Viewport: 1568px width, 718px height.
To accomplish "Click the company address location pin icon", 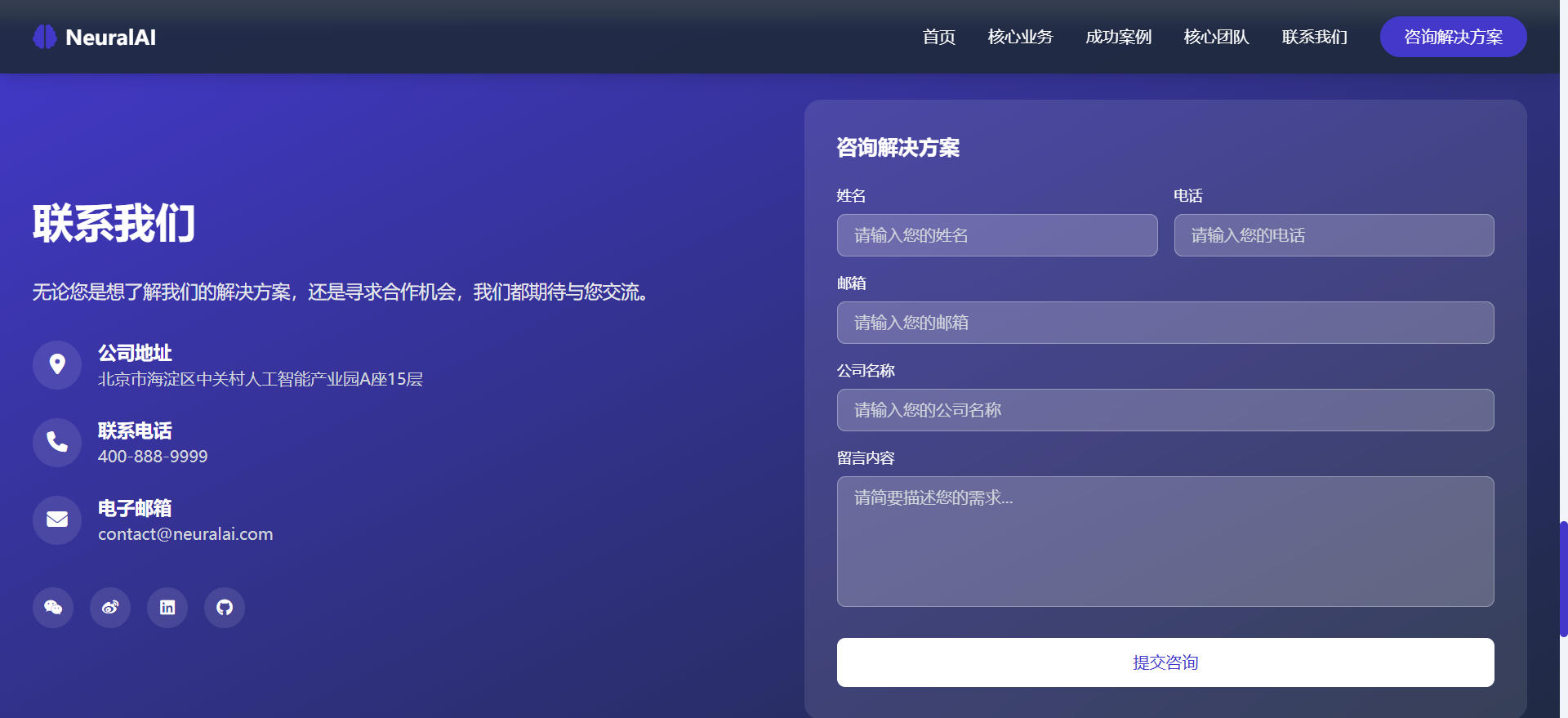I will (57, 364).
